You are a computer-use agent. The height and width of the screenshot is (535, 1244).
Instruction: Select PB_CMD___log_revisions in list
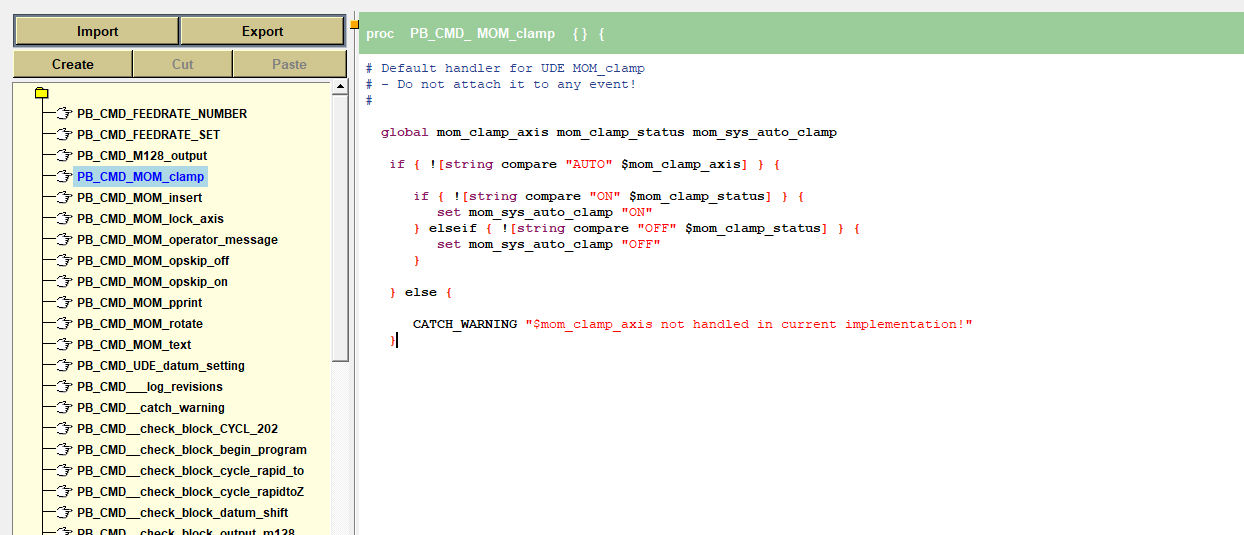point(150,387)
